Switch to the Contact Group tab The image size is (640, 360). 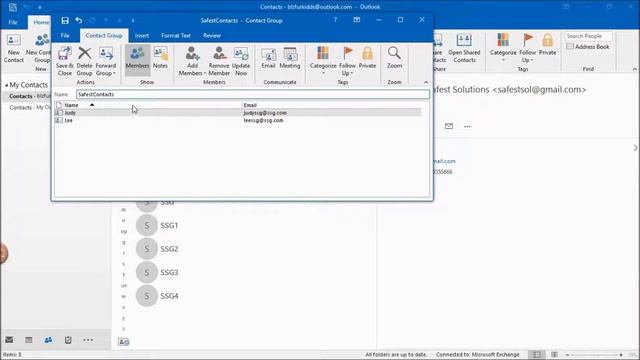point(104,36)
